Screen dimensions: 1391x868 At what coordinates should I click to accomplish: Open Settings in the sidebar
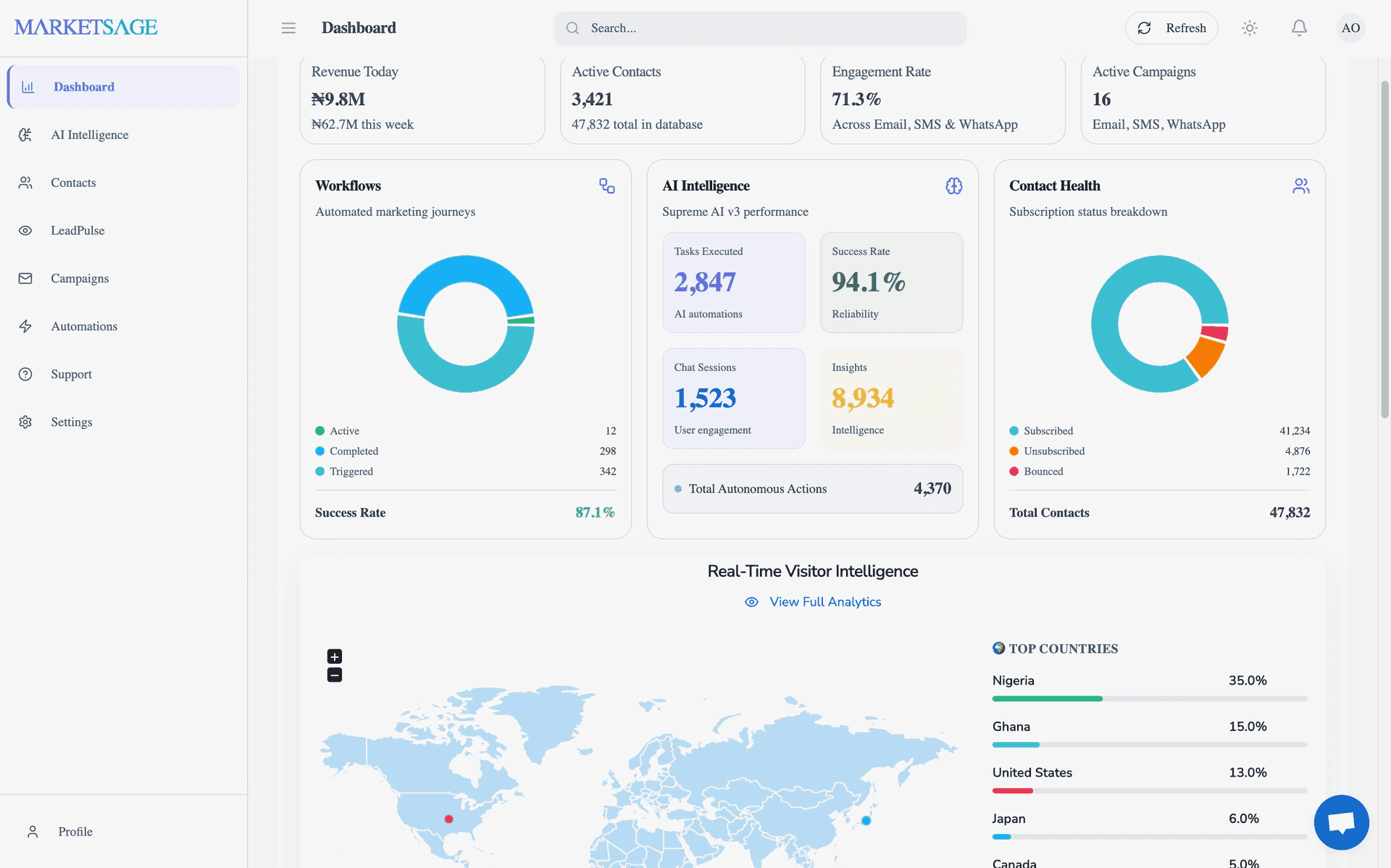(123, 422)
